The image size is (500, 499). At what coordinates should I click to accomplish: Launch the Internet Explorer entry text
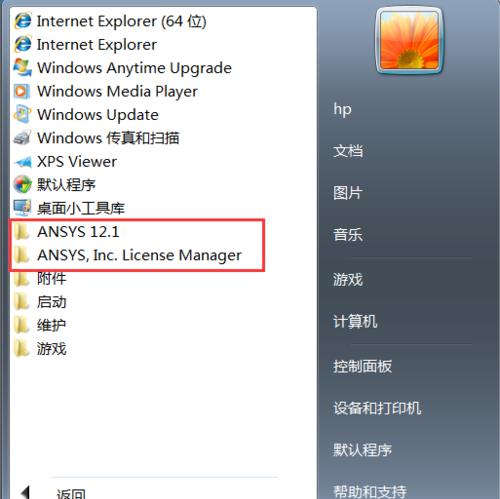pos(97,45)
